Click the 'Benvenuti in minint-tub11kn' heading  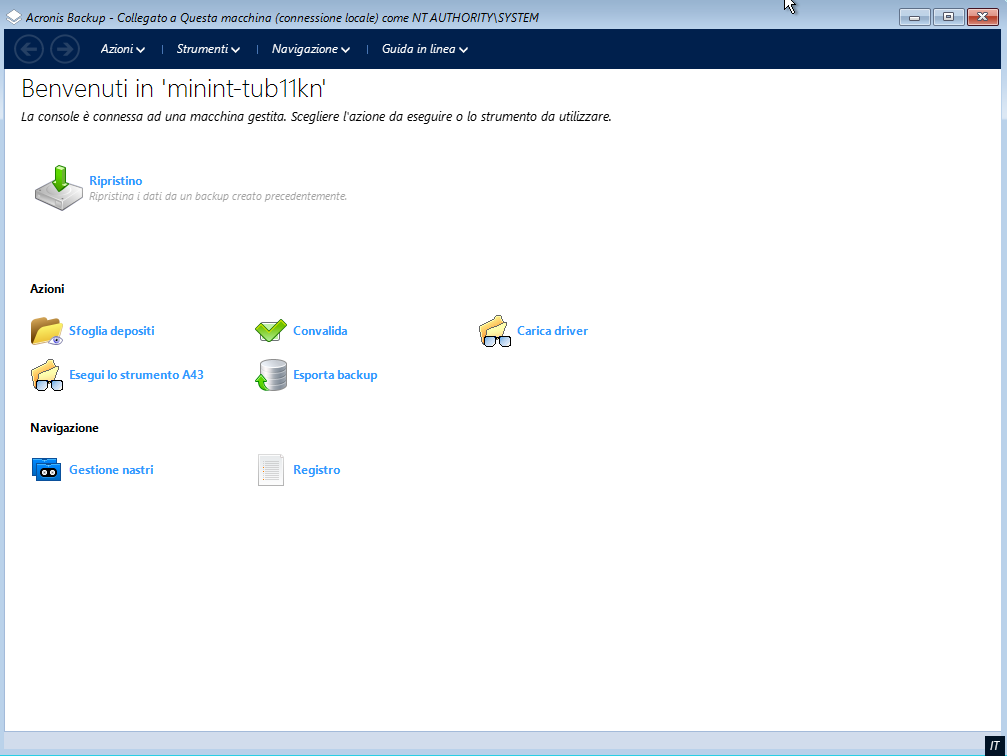tap(173, 88)
